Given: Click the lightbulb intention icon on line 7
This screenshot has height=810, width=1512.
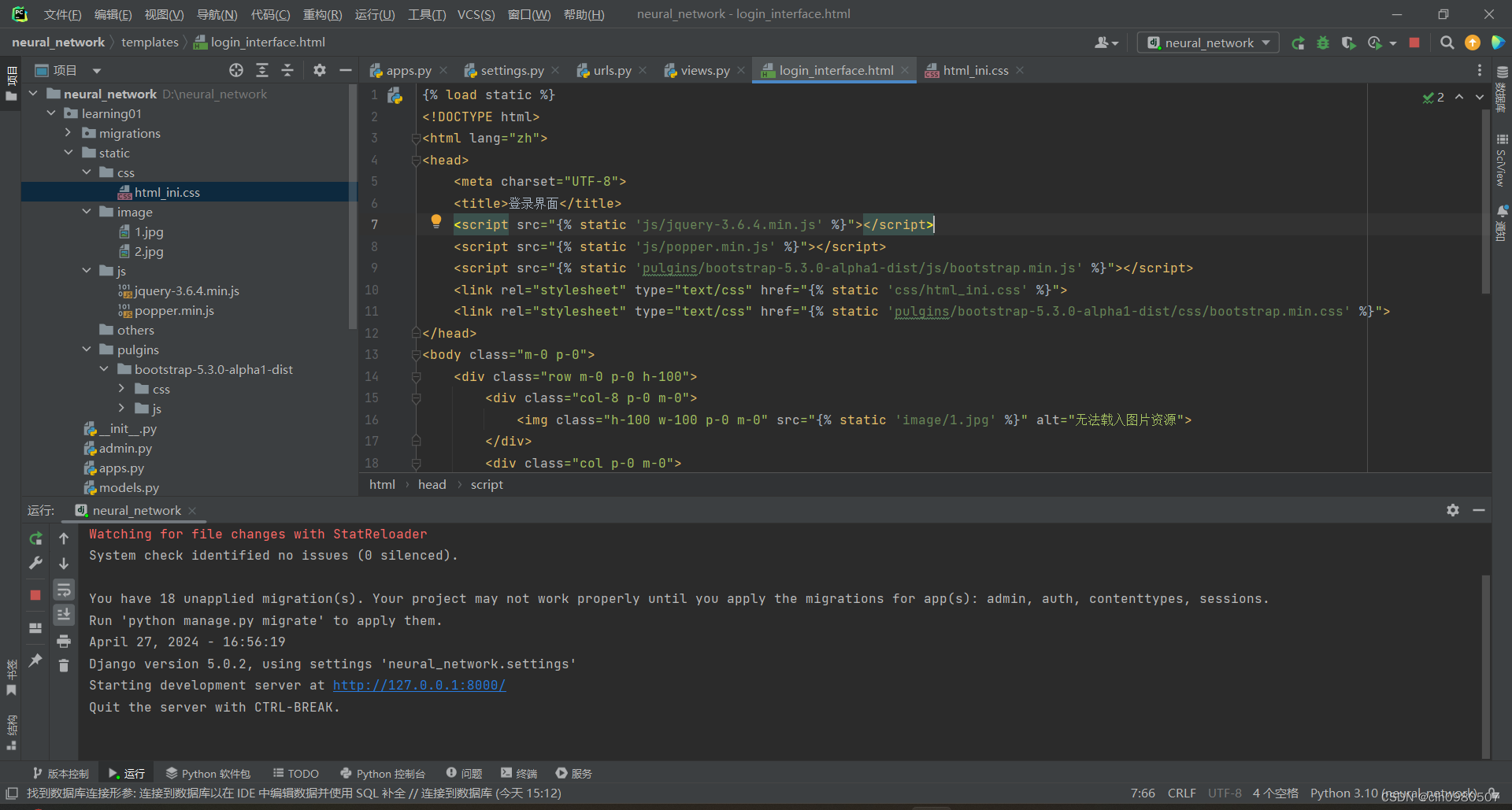Looking at the screenshot, I should click(x=436, y=222).
